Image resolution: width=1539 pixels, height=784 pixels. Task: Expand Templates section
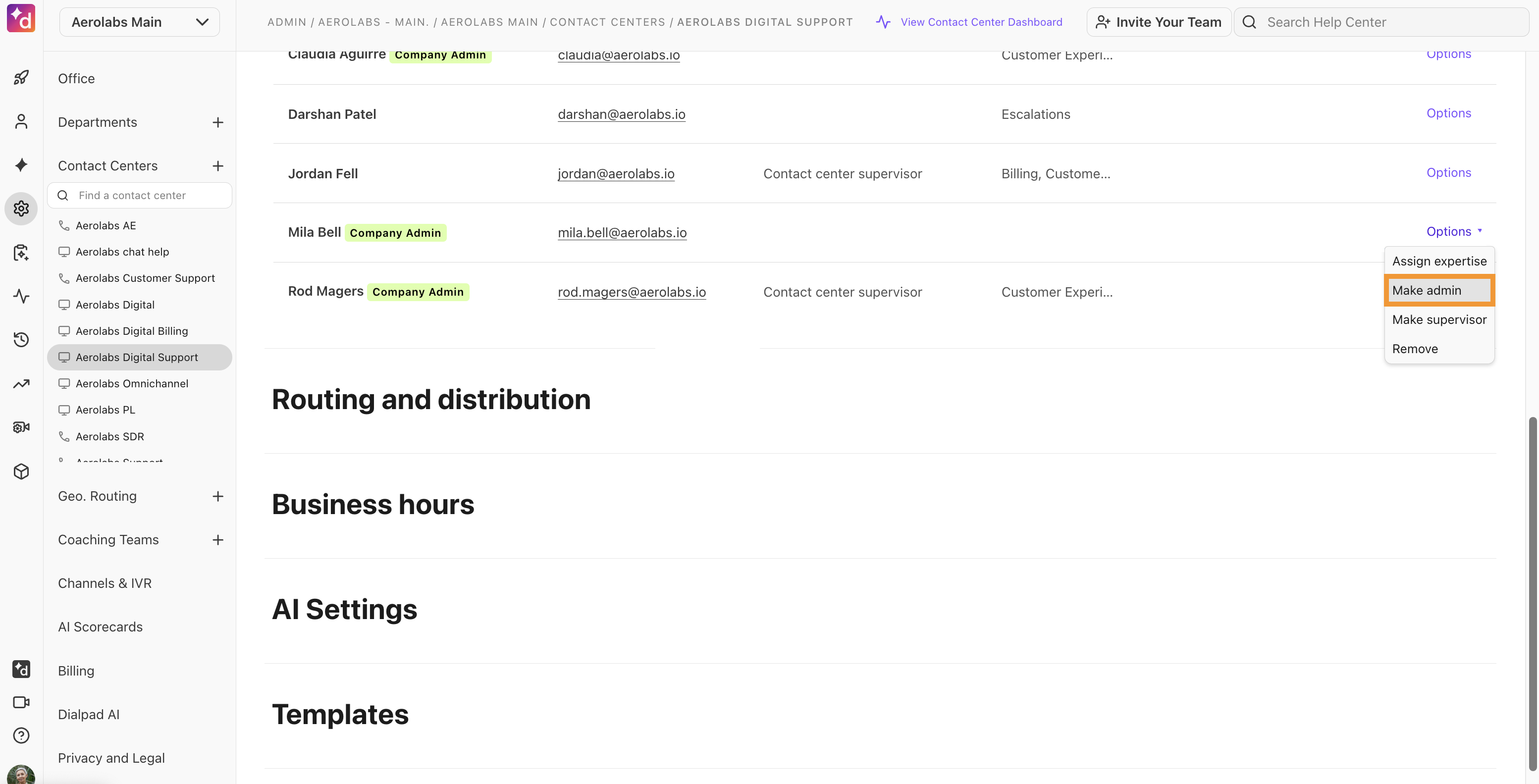click(340, 715)
